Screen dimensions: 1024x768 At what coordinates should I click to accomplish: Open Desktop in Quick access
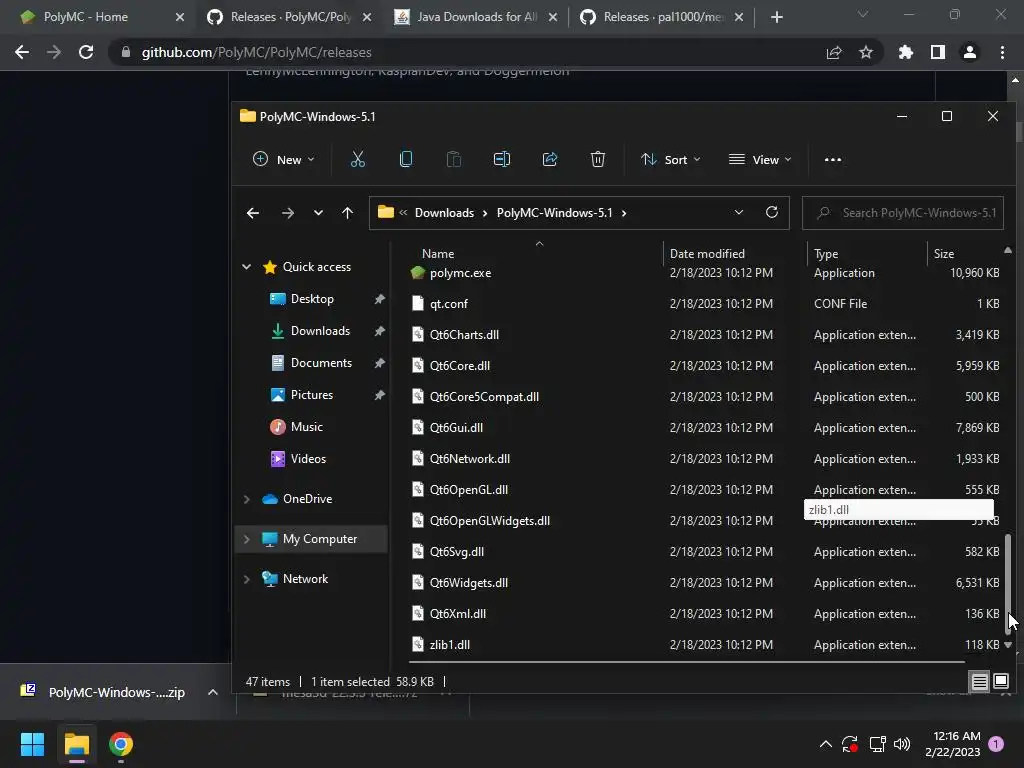point(312,299)
